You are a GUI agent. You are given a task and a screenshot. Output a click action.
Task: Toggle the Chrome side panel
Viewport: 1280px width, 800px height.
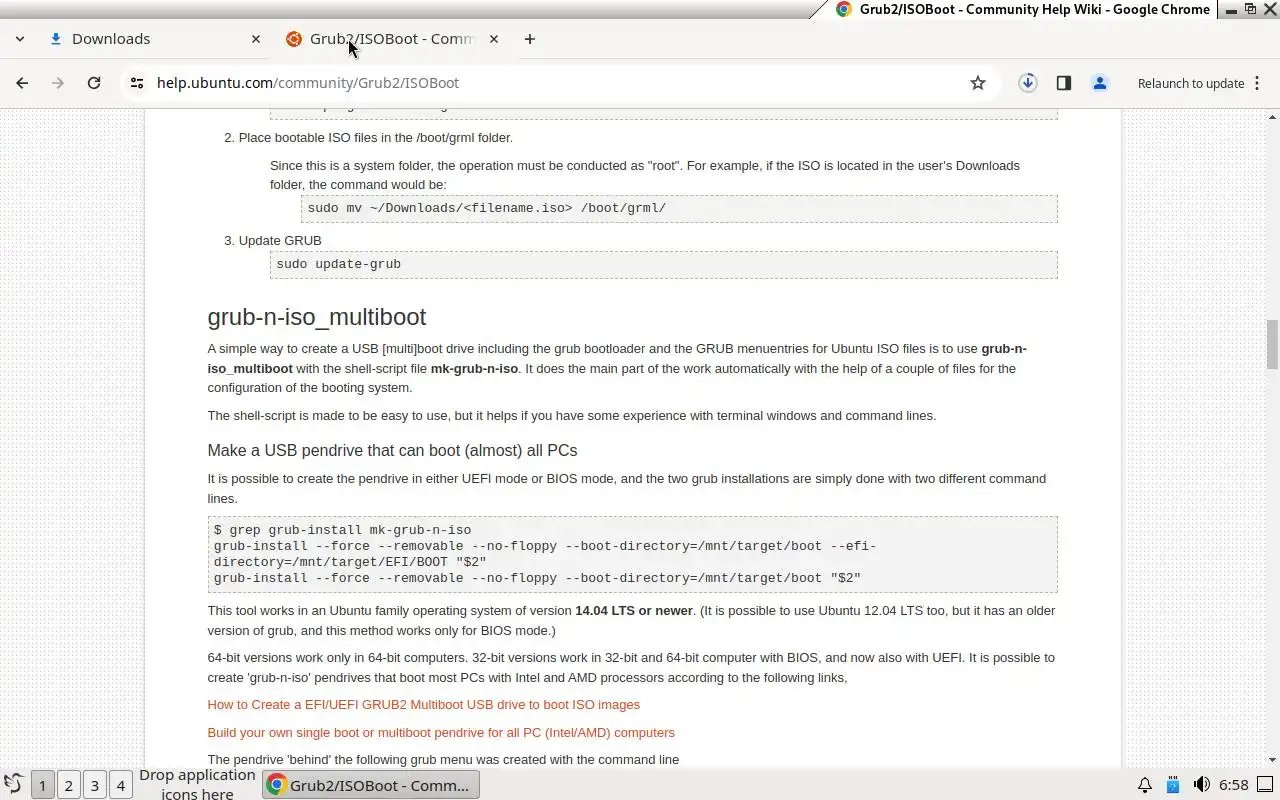coord(1064,83)
